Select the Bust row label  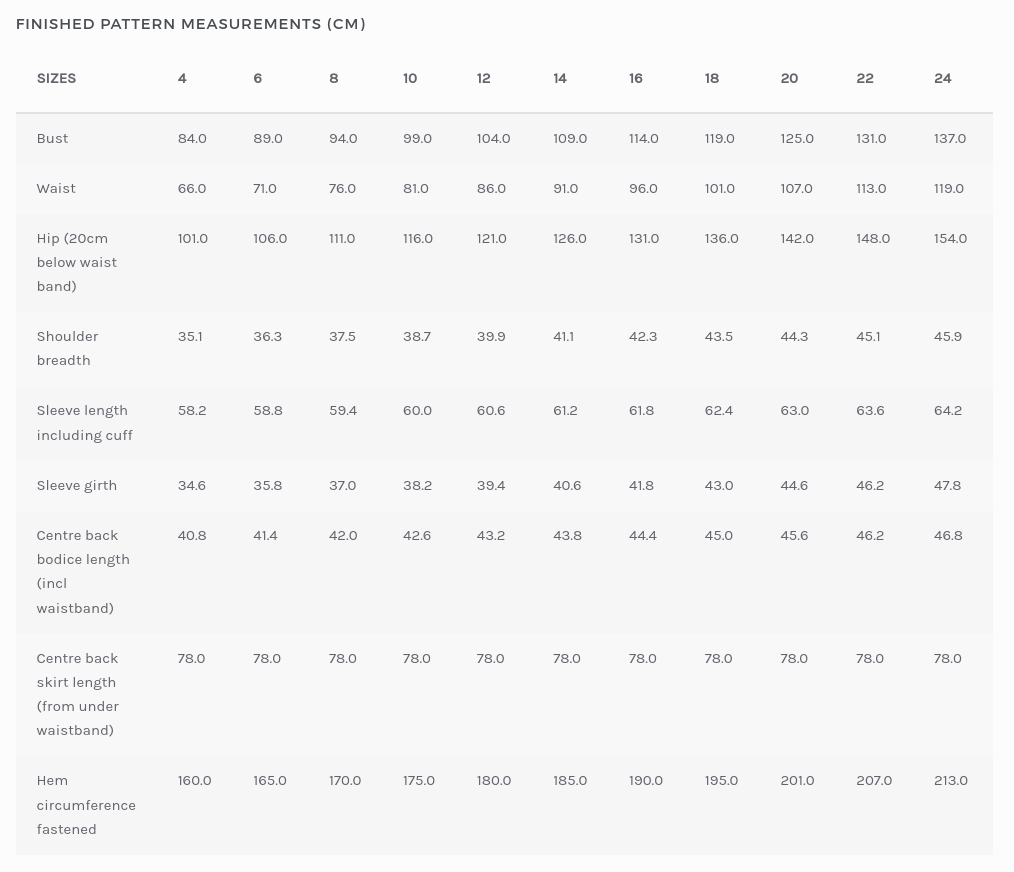click(52, 138)
